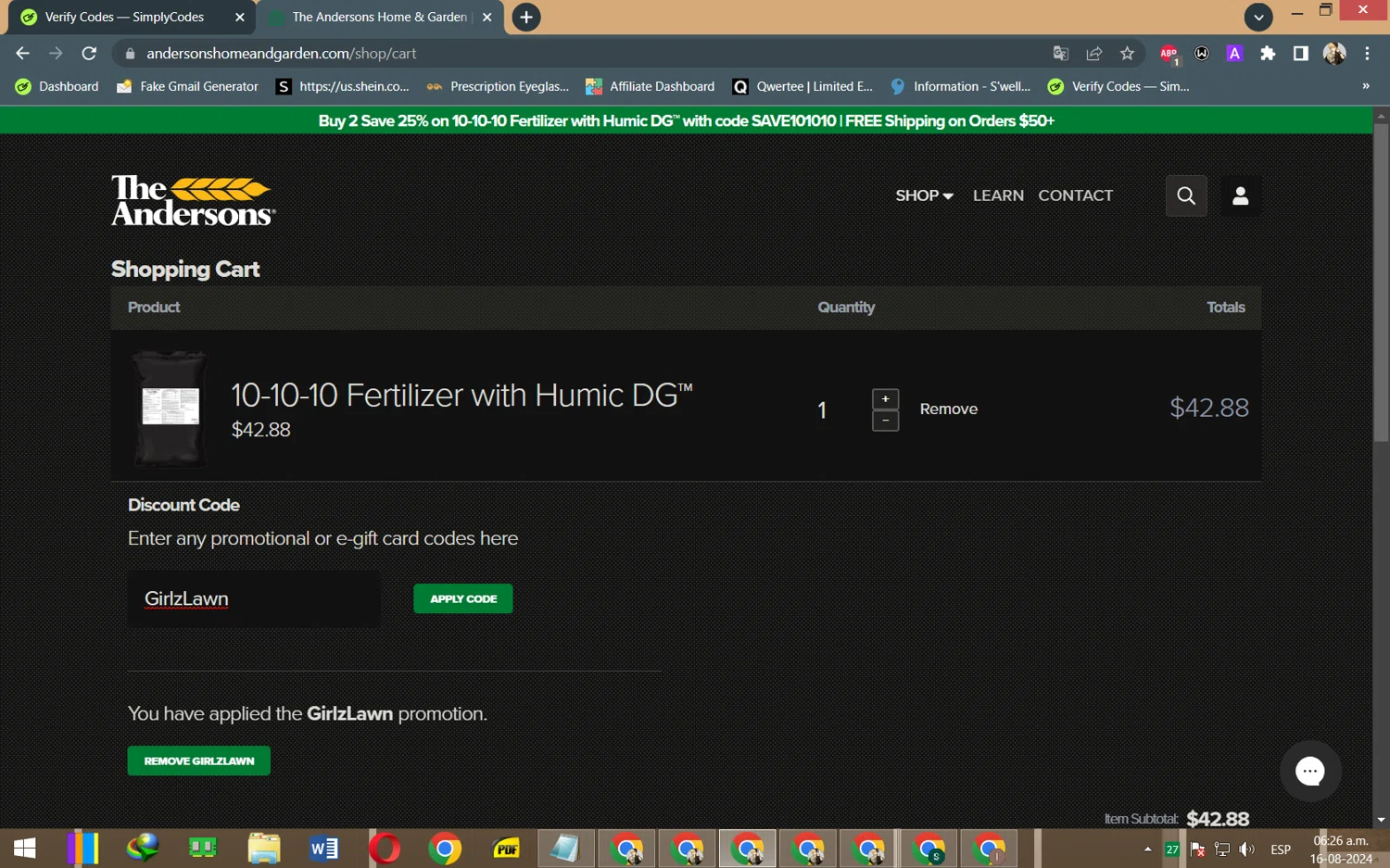Close The Andersons Home & Garden tab
Screen dimensions: 1390x868
click(487, 17)
